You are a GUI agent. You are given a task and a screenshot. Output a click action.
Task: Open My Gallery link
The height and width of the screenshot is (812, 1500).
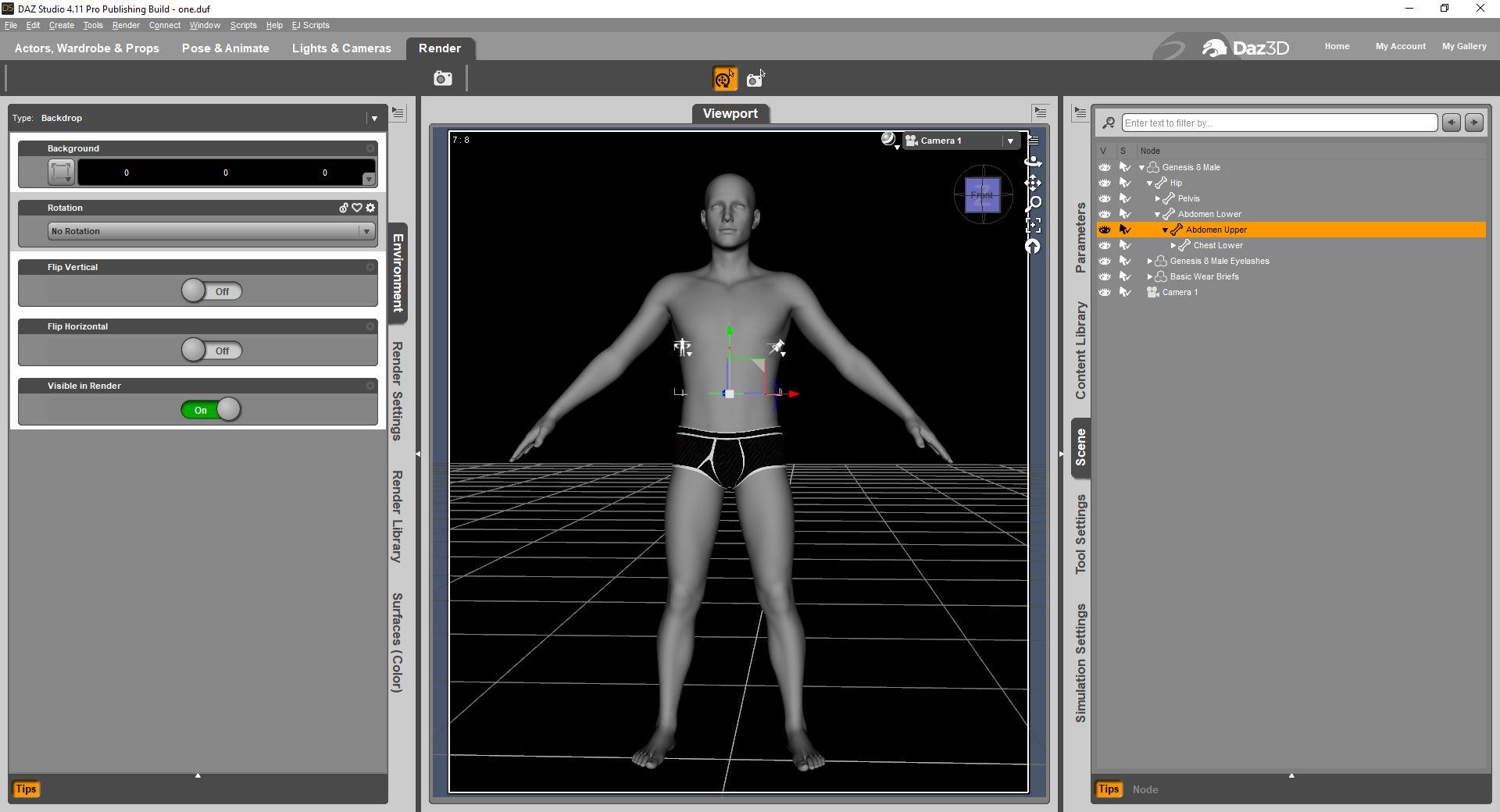coord(1464,46)
